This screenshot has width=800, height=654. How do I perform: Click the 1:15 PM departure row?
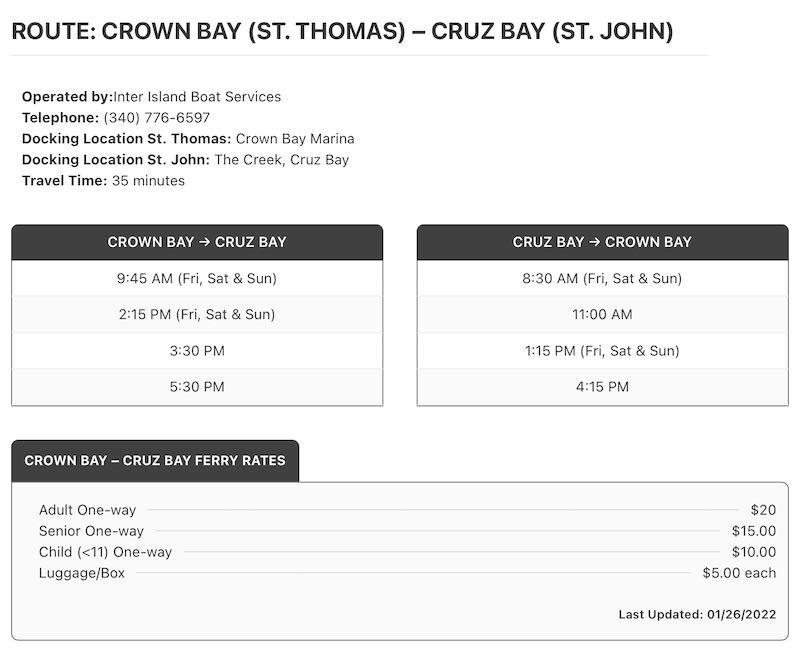click(602, 351)
